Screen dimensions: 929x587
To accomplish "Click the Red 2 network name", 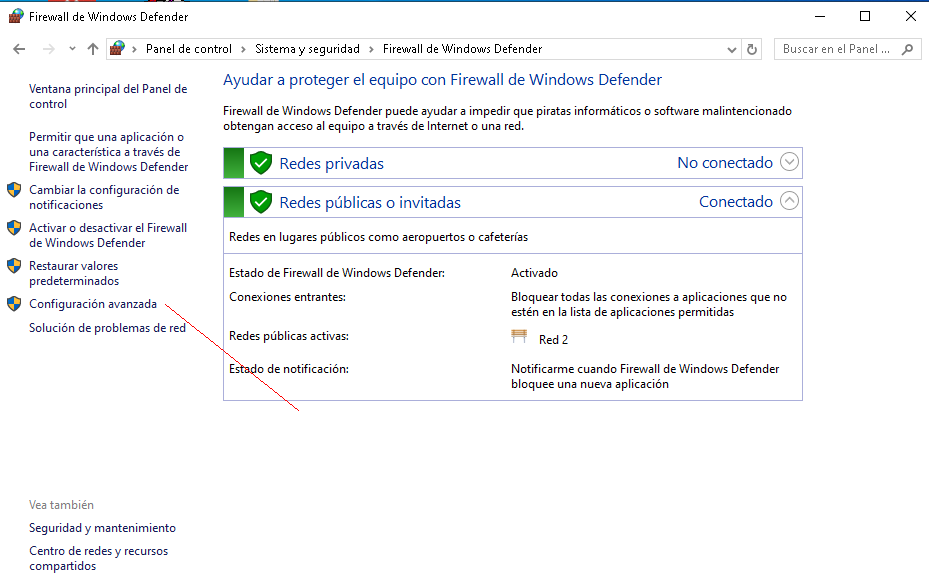I will (553, 340).
